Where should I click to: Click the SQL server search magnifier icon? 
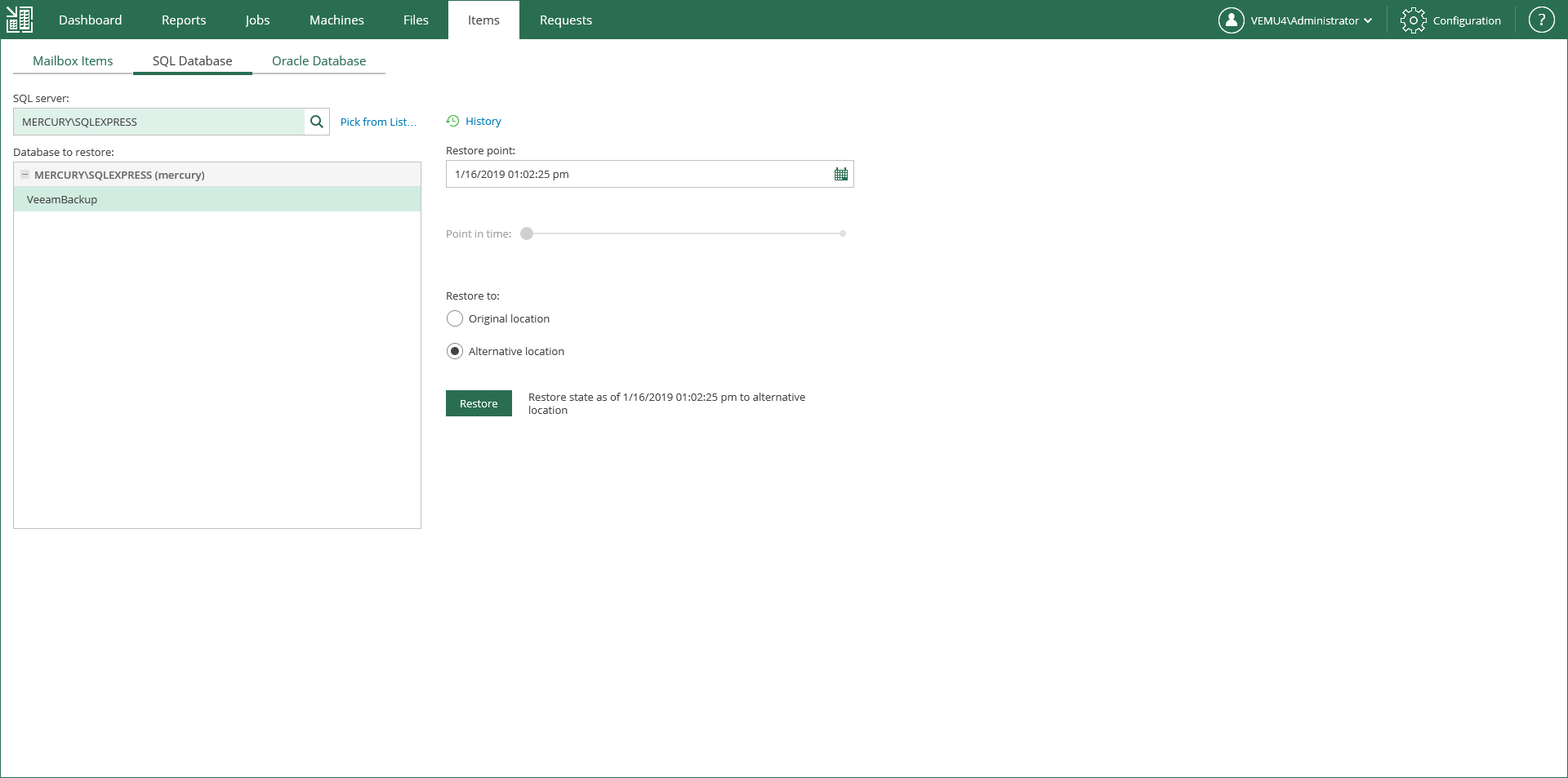pyautogui.click(x=317, y=122)
